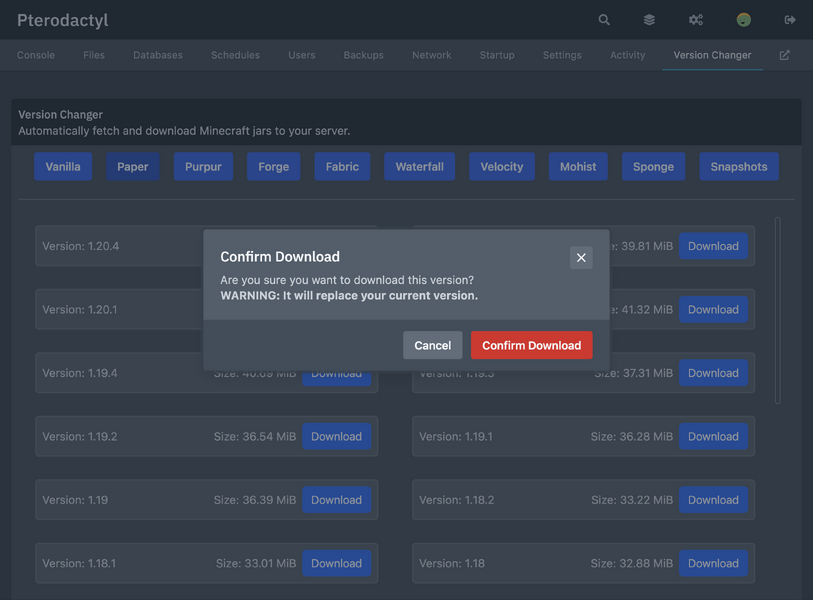Image resolution: width=813 pixels, height=600 pixels.
Task: Download version 1.18
Action: [x=713, y=564]
